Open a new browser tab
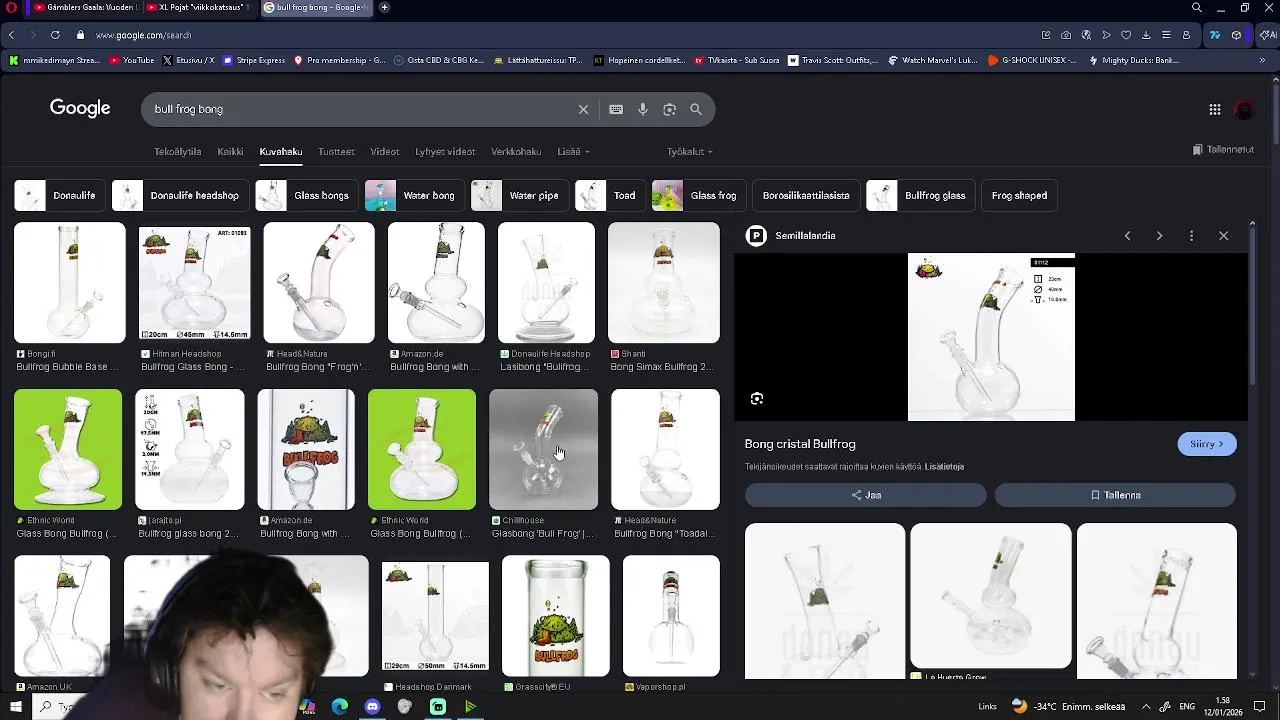The image size is (1280, 720). [x=384, y=8]
